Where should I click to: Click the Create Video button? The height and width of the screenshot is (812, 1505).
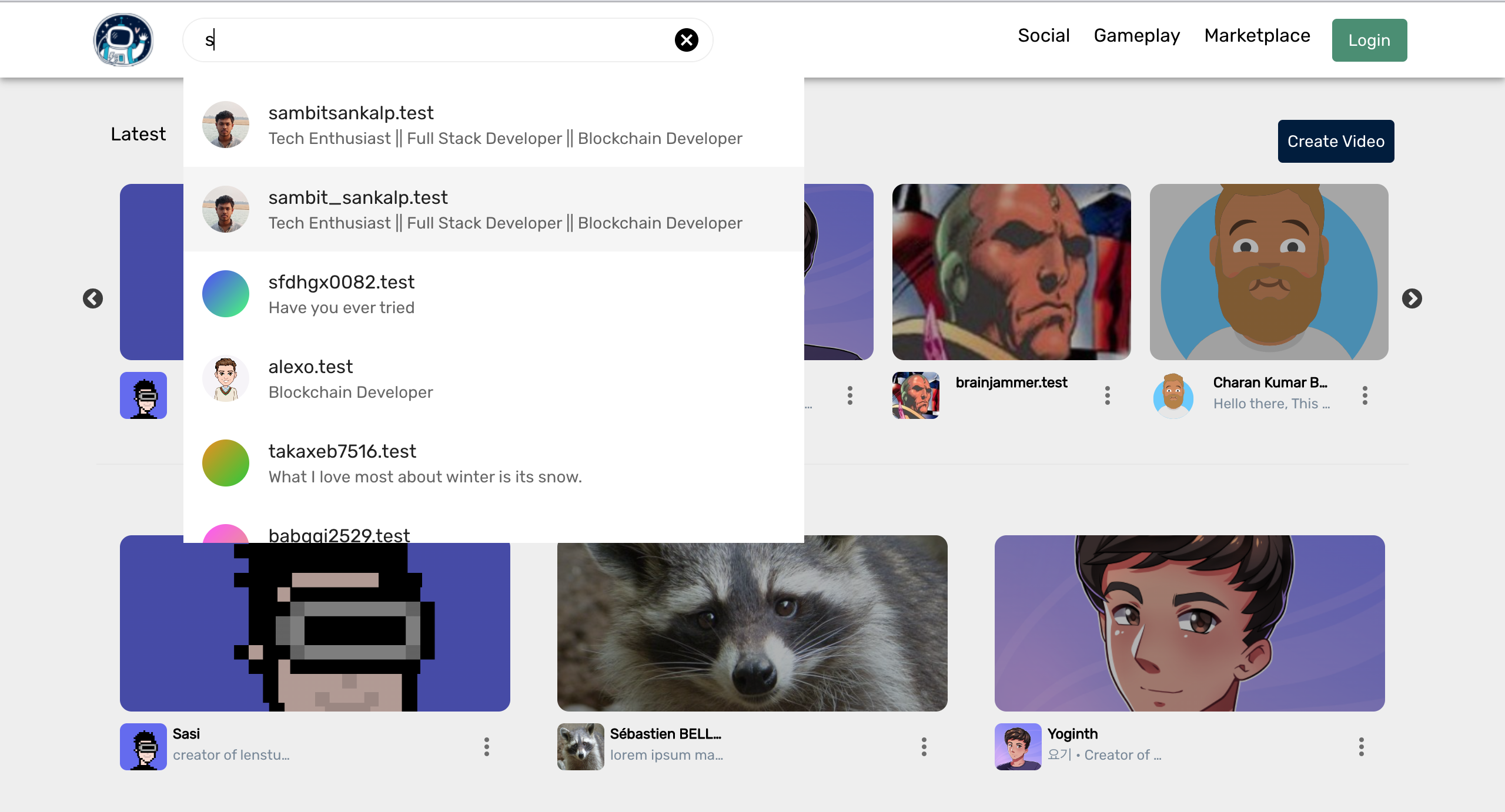(1336, 142)
